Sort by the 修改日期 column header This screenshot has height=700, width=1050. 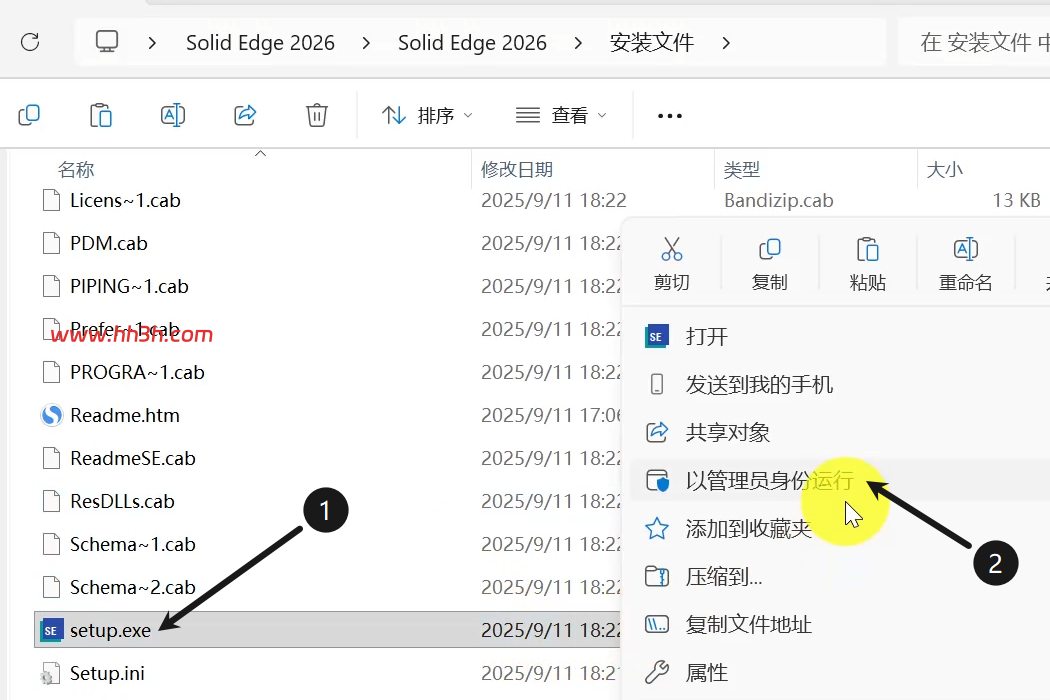(x=517, y=169)
